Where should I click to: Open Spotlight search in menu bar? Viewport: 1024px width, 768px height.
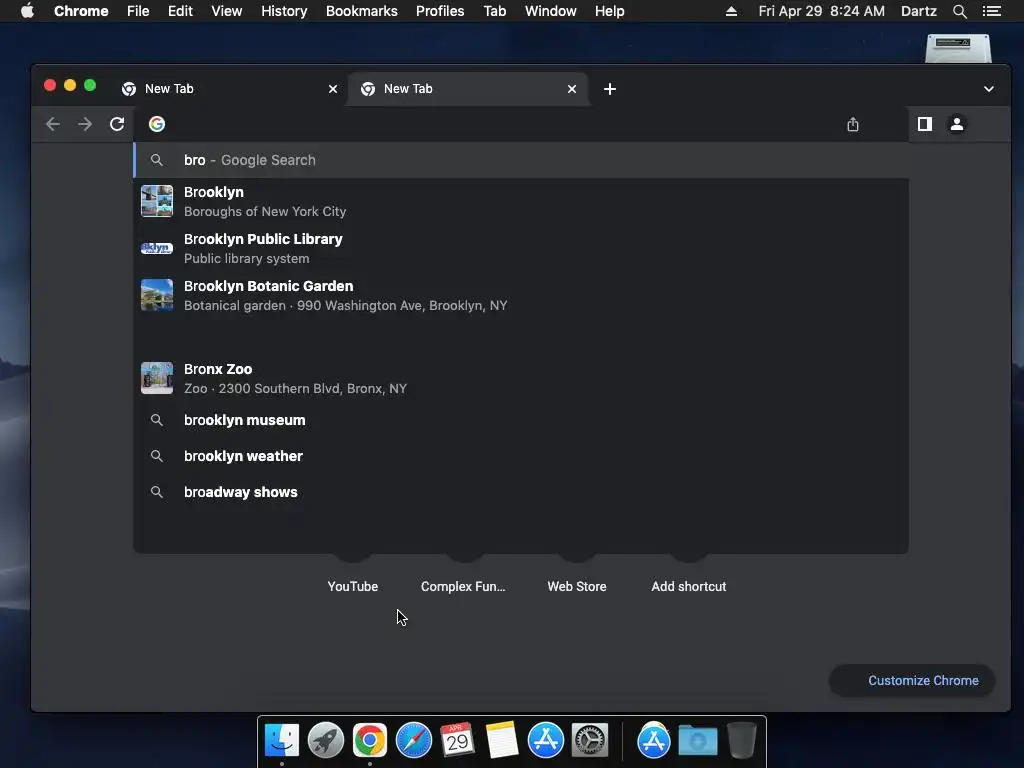pyautogui.click(x=959, y=11)
